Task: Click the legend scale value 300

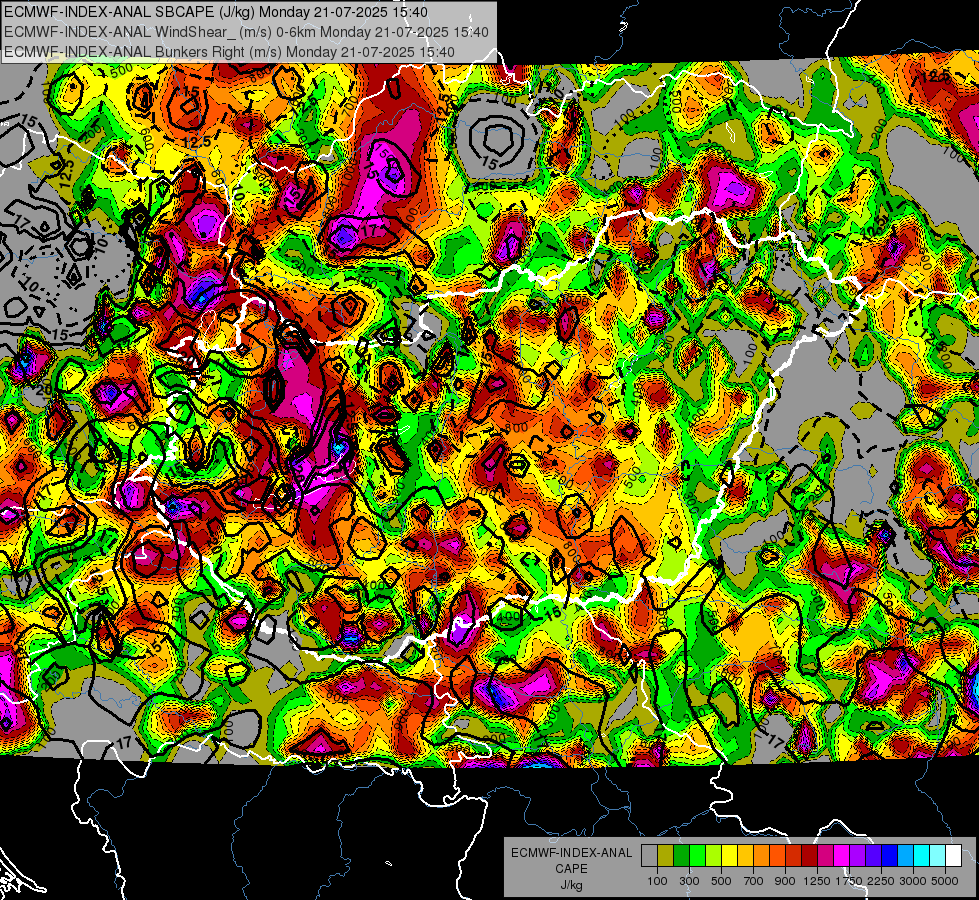Action: 689,881
